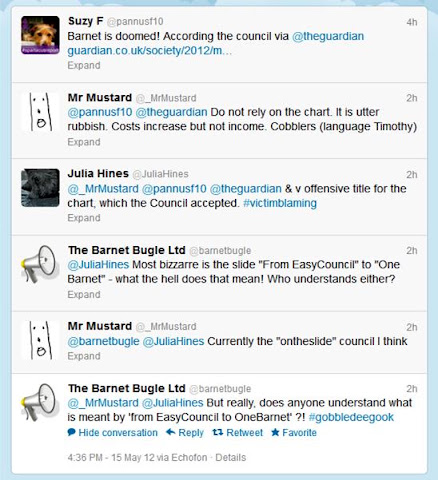Image resolution: width=438 pixels, height=480 pixels.
Task: Click the Retweet arrows icon
Action: pos(218,432)
